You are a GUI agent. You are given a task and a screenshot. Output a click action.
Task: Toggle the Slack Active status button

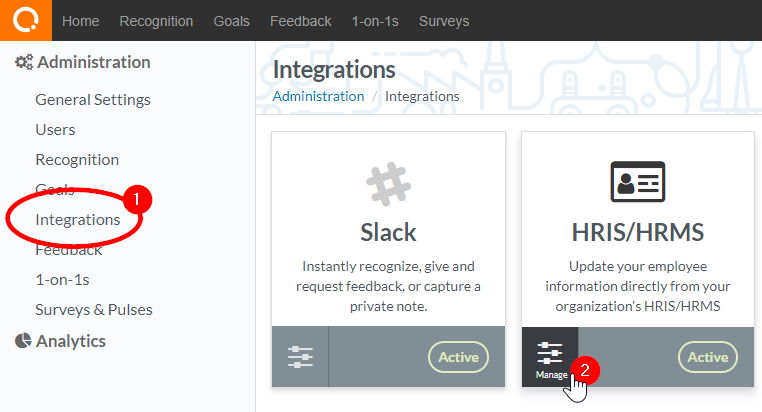pos(458,357)
